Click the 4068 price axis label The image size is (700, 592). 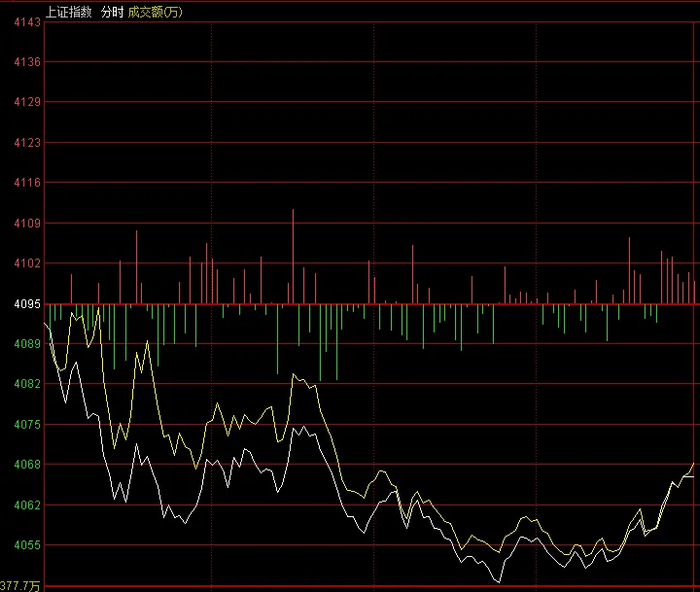27,465
